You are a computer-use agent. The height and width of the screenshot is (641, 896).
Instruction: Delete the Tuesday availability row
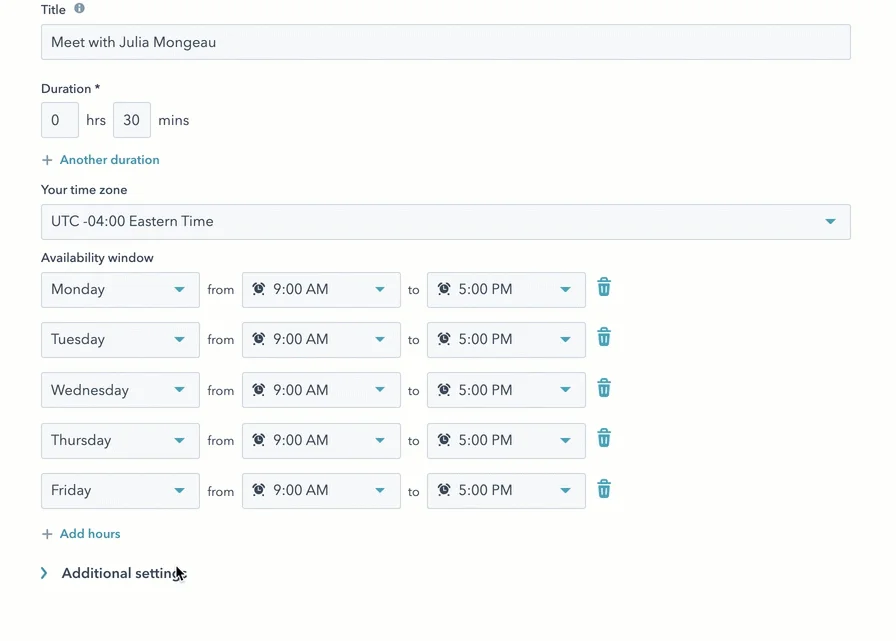[604, 337]
